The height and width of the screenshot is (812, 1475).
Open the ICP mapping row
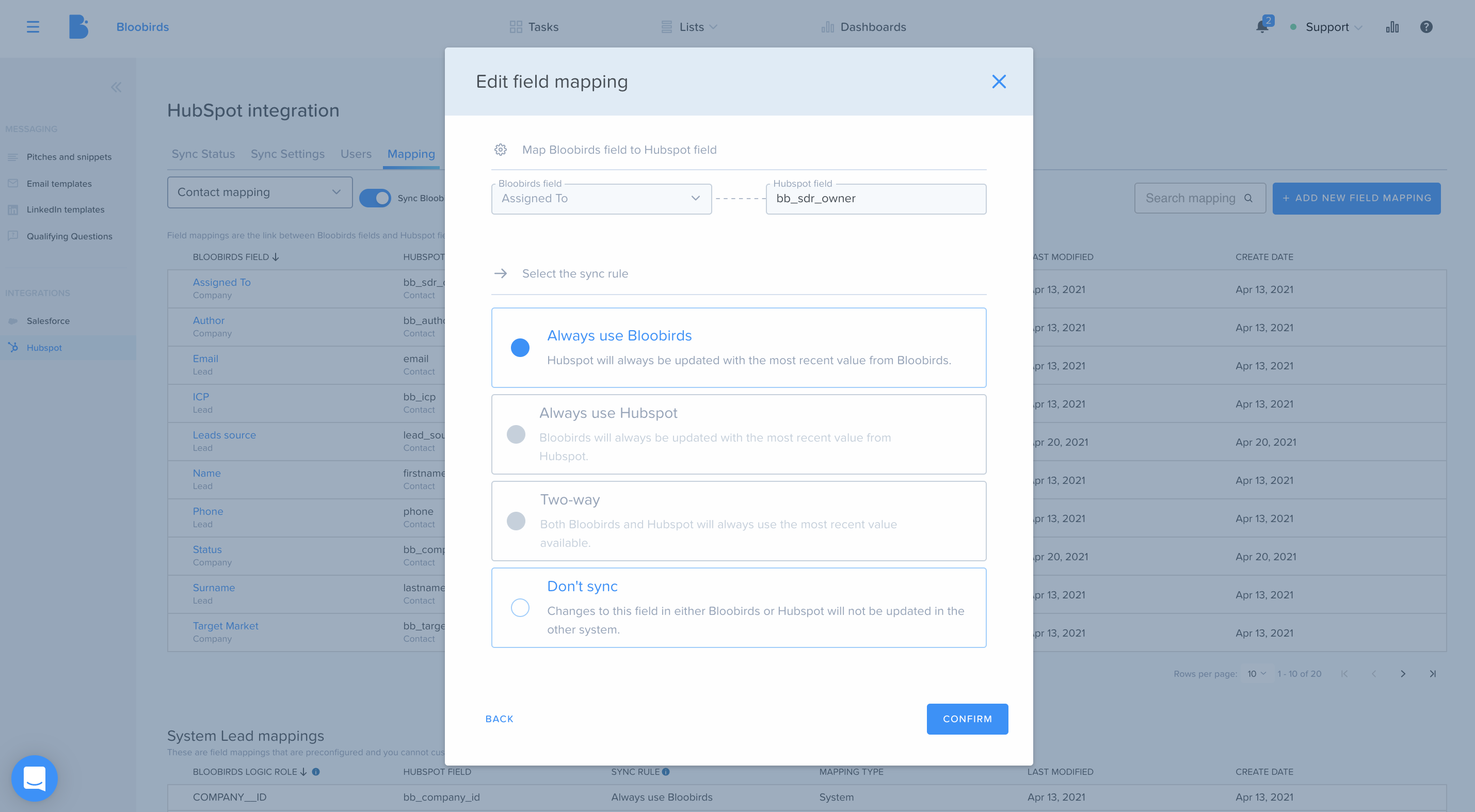tap(201, 397)
